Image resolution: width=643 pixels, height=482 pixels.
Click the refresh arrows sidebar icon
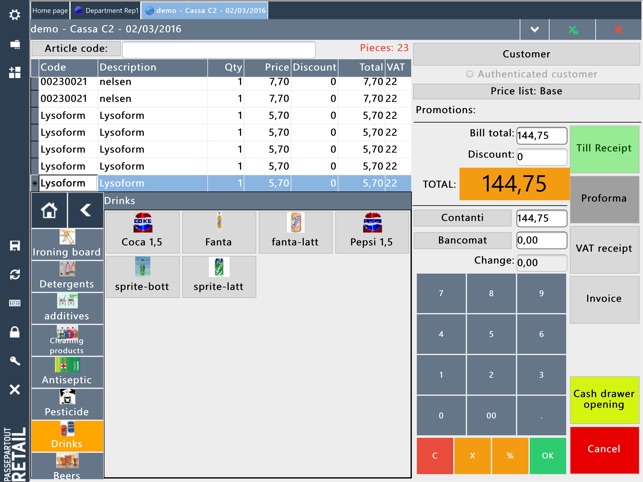pos(15,274)
